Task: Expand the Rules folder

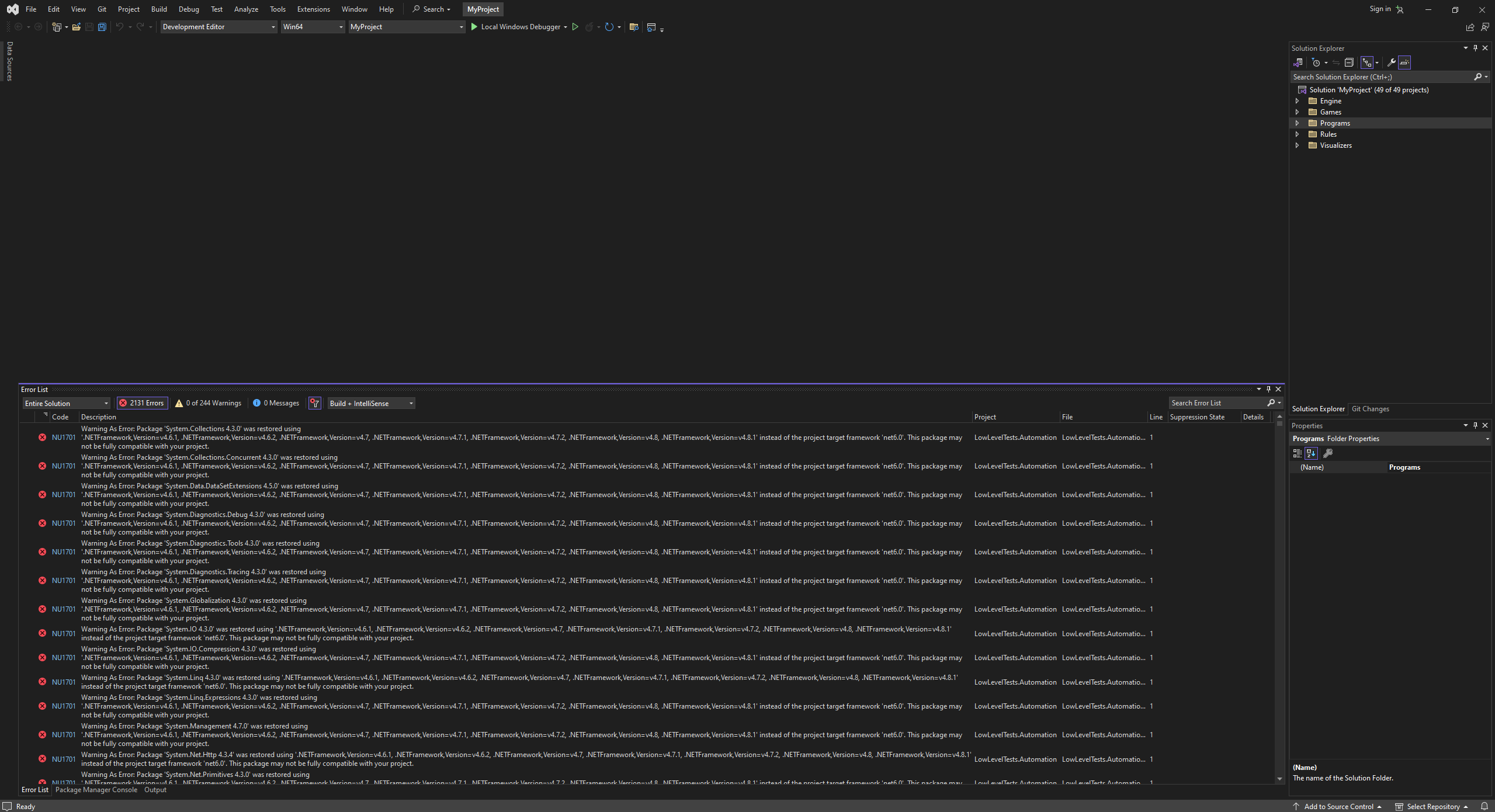Action: point(1298,134)
